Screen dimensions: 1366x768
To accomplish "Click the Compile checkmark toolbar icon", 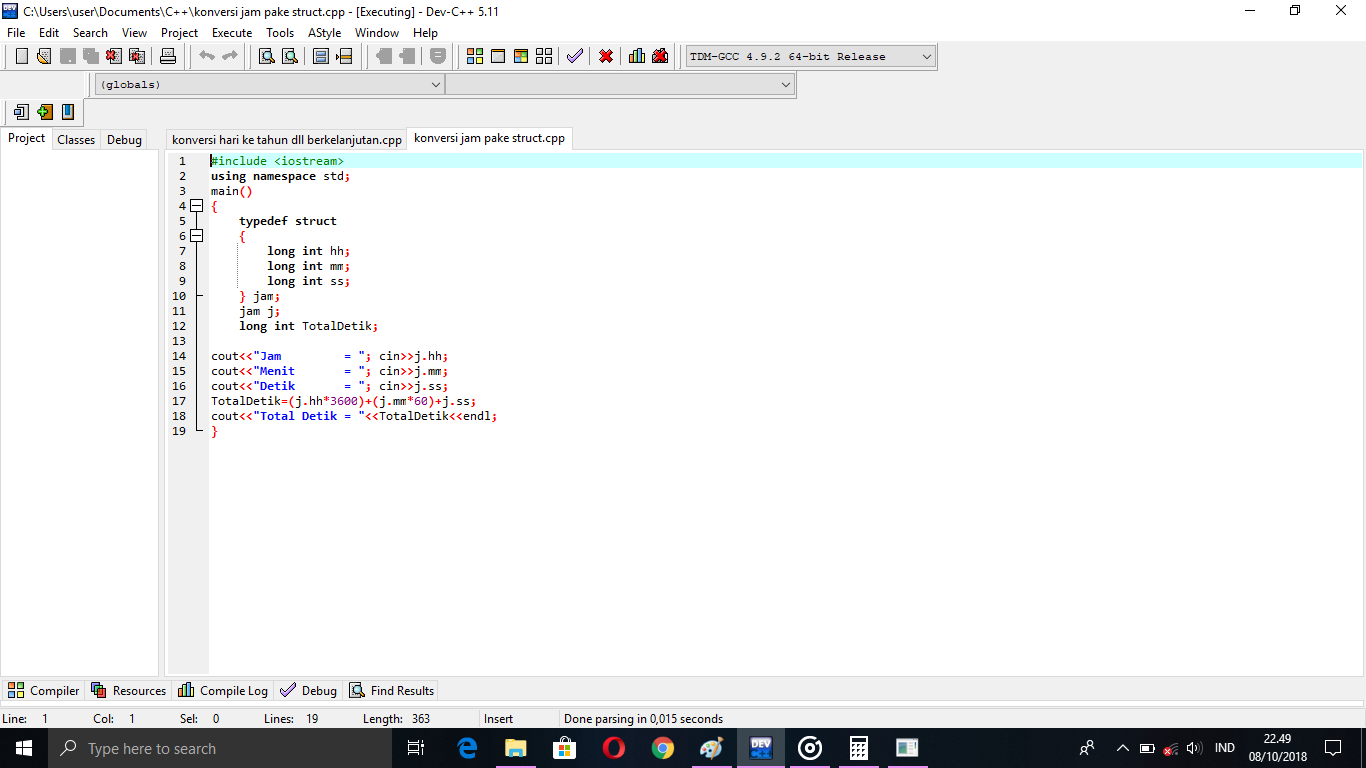I will [x=574, y=56].
